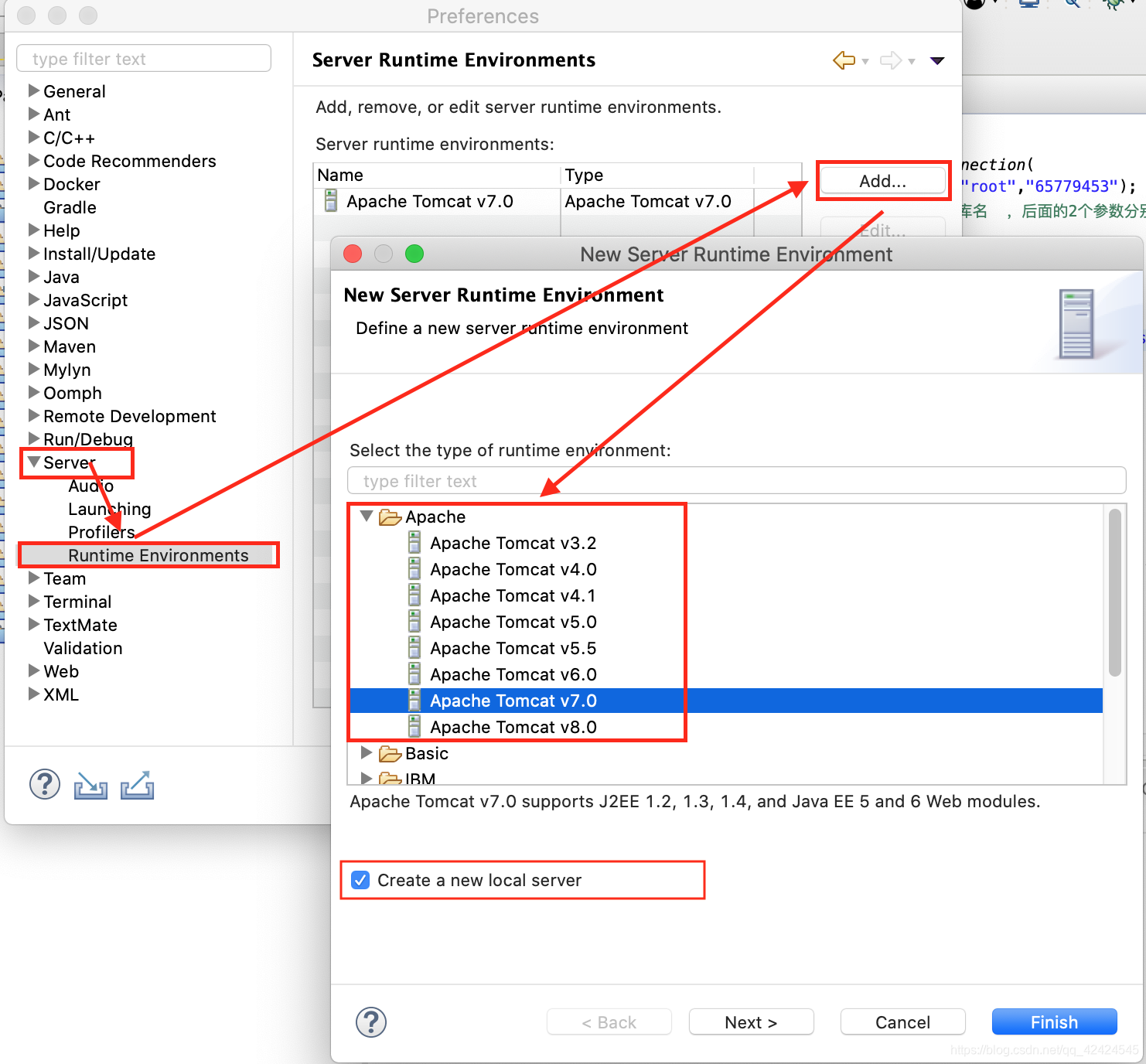
Task: Click the Cancel button in the wizard
Action: click(x=902, y=1022)
